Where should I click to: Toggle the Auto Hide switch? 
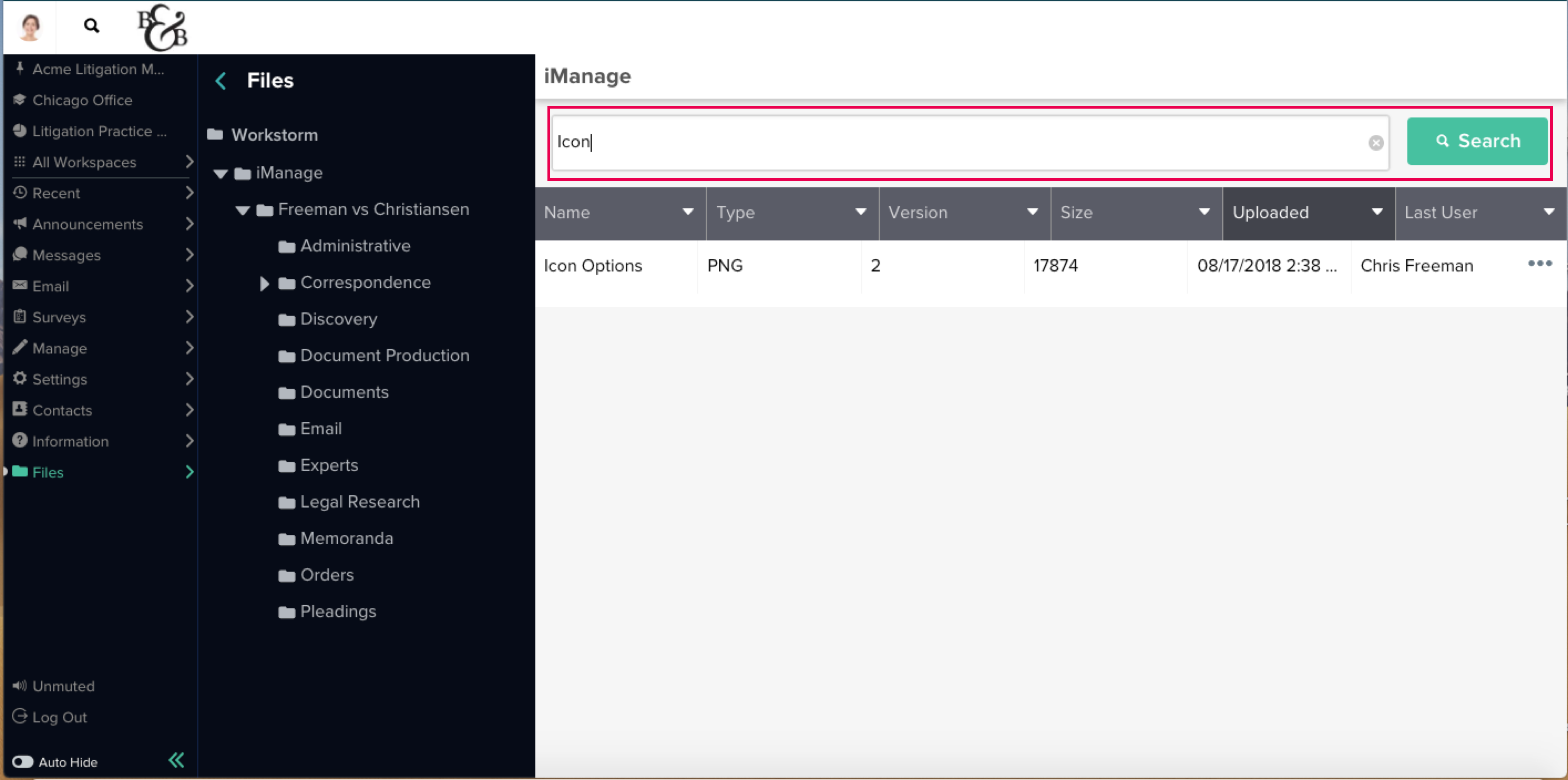23,762
